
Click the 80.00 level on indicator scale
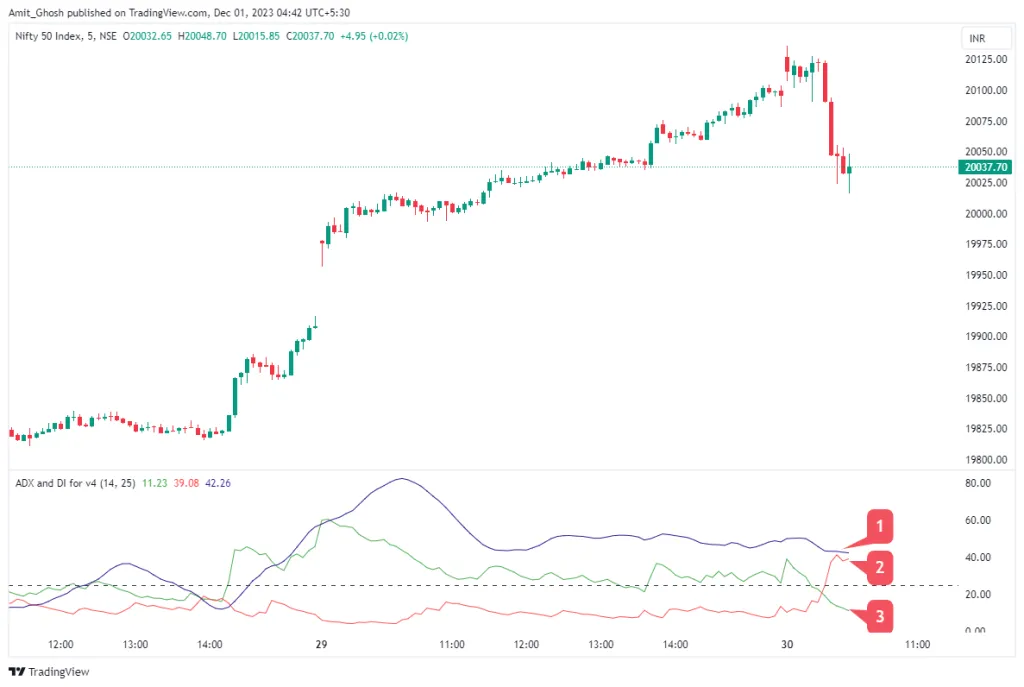coord(978,483)
